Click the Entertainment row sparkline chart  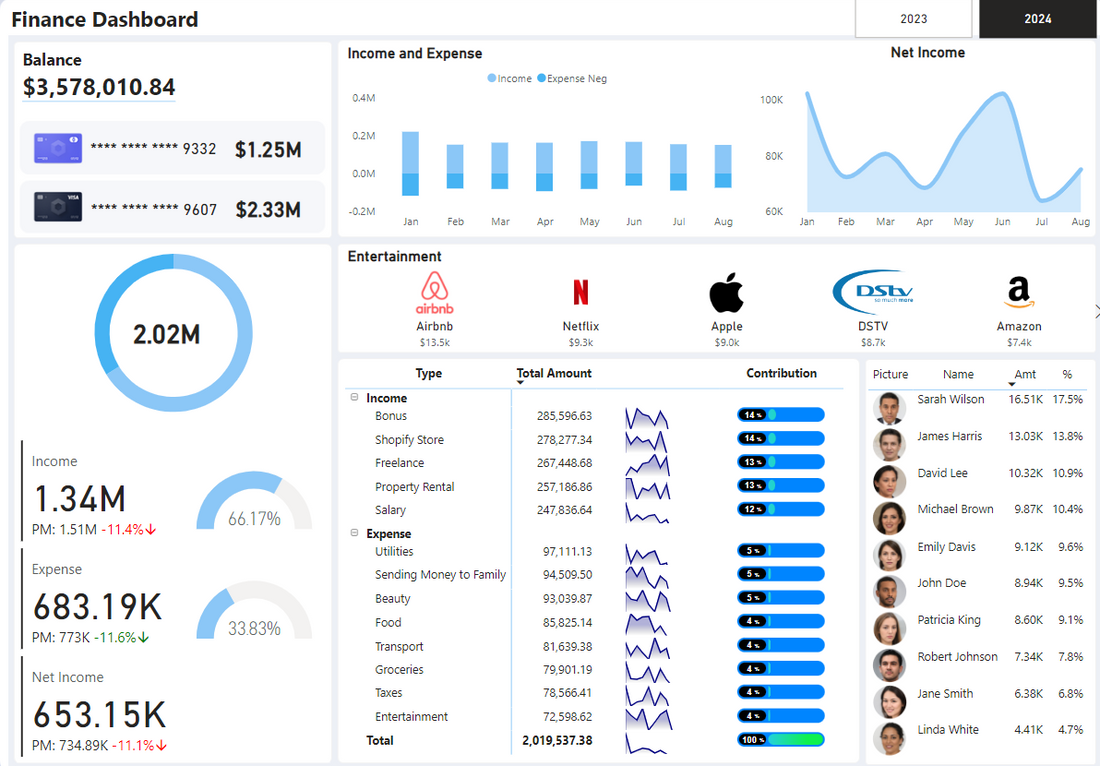(648, 718)
